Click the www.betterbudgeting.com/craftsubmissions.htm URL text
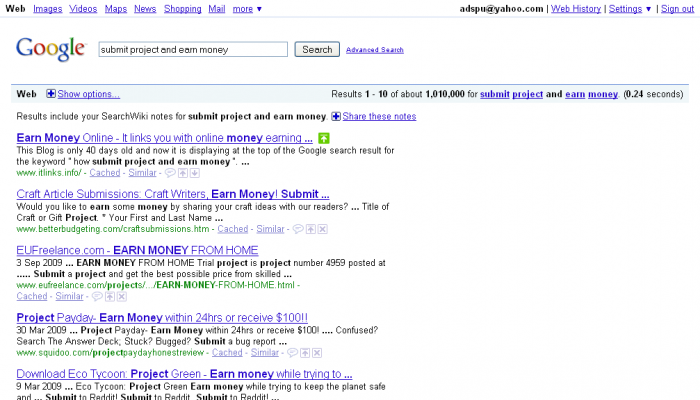The width and height of the screenshot is (700, 400). pos(113,229)
